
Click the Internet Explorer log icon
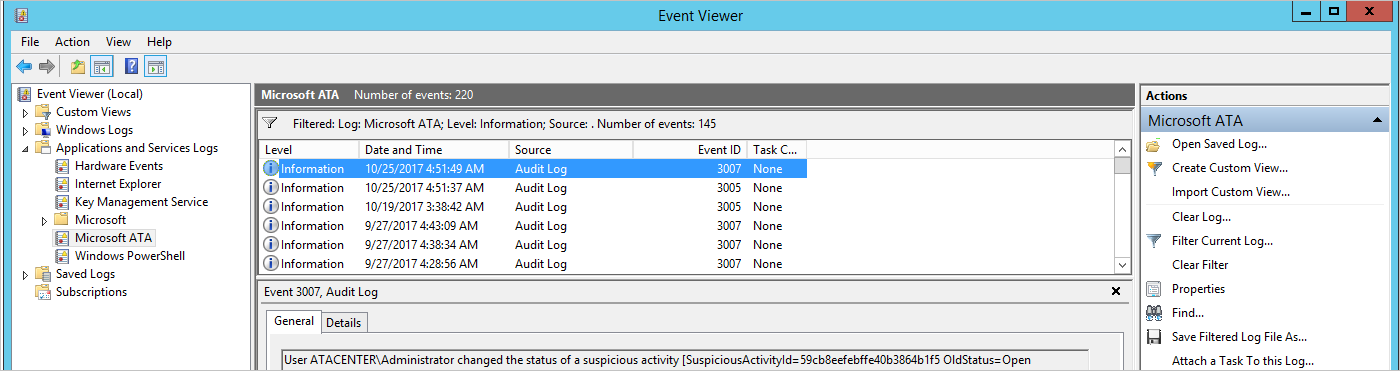(62, 184)
